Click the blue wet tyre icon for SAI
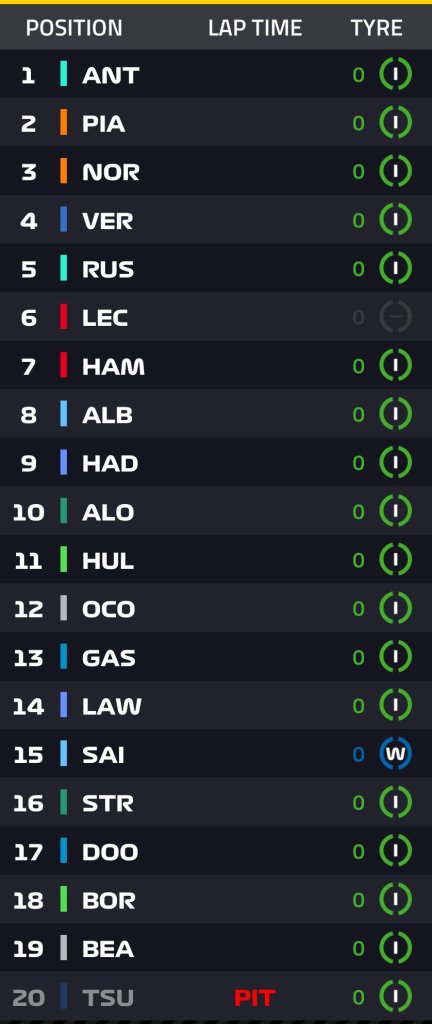Viewport: 432px width, 1024px height. click(x=395, y=754)
